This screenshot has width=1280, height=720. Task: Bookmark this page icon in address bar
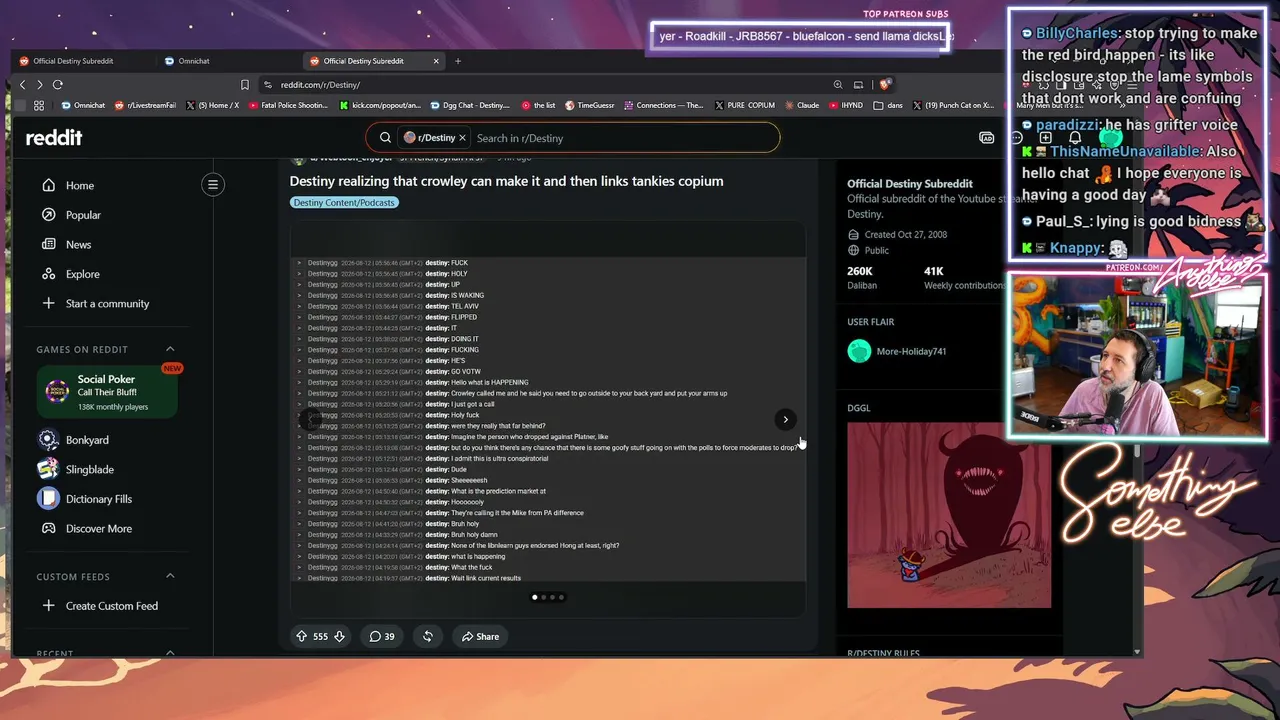click(245, 85)
